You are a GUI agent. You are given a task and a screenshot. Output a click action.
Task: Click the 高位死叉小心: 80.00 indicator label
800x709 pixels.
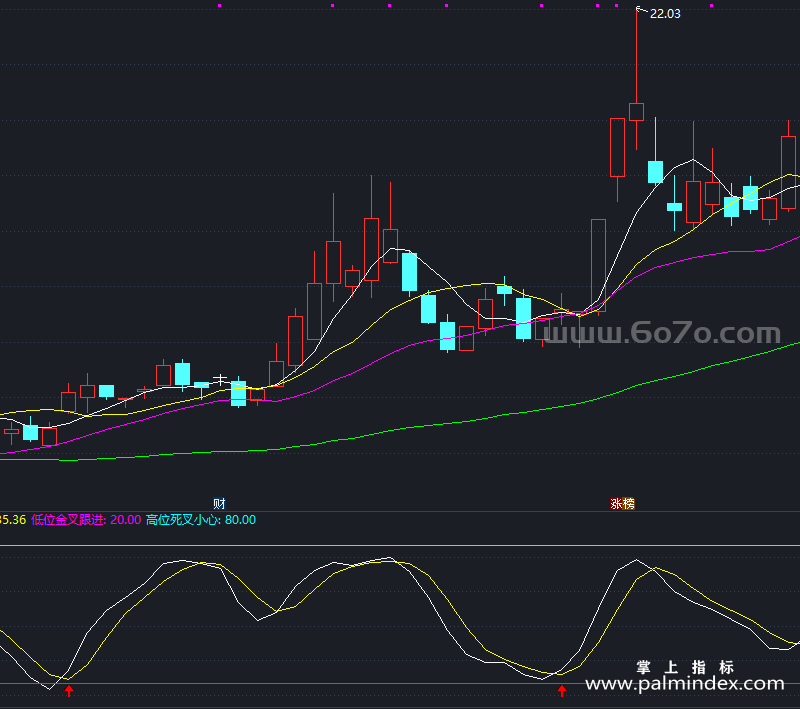(201, 520)
